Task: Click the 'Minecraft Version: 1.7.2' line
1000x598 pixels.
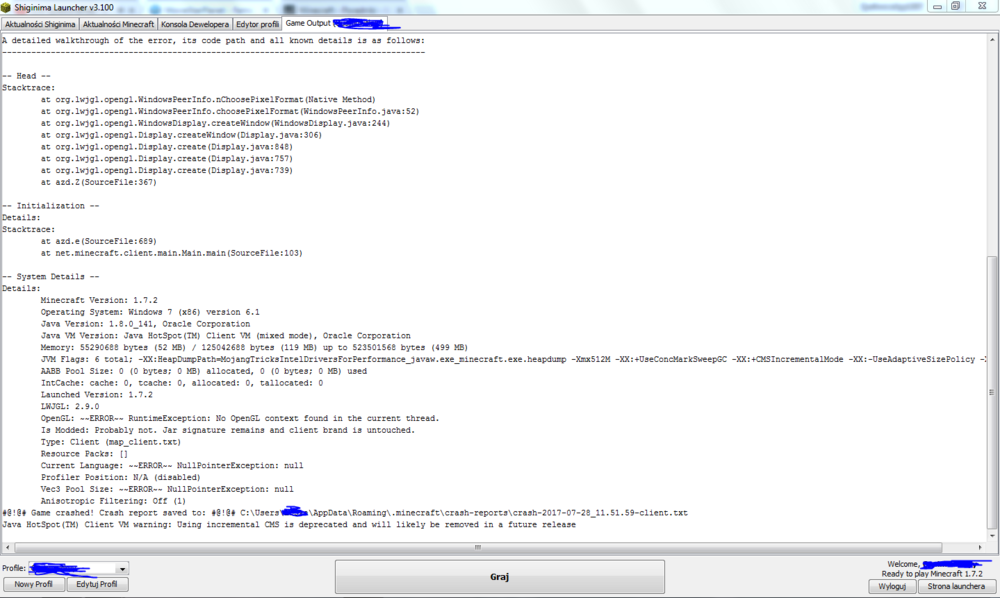Action: 99,300
